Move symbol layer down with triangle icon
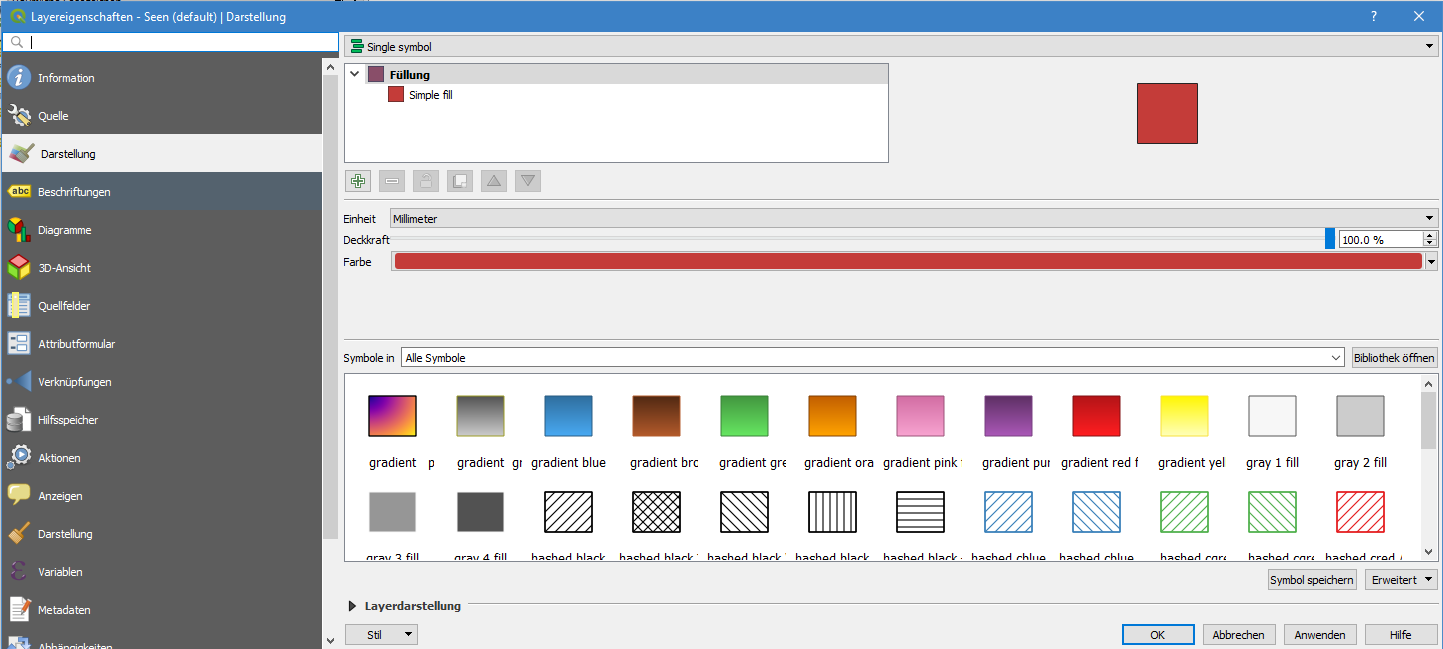This screenshot has width=1443, height=649. tap(528, 181)
